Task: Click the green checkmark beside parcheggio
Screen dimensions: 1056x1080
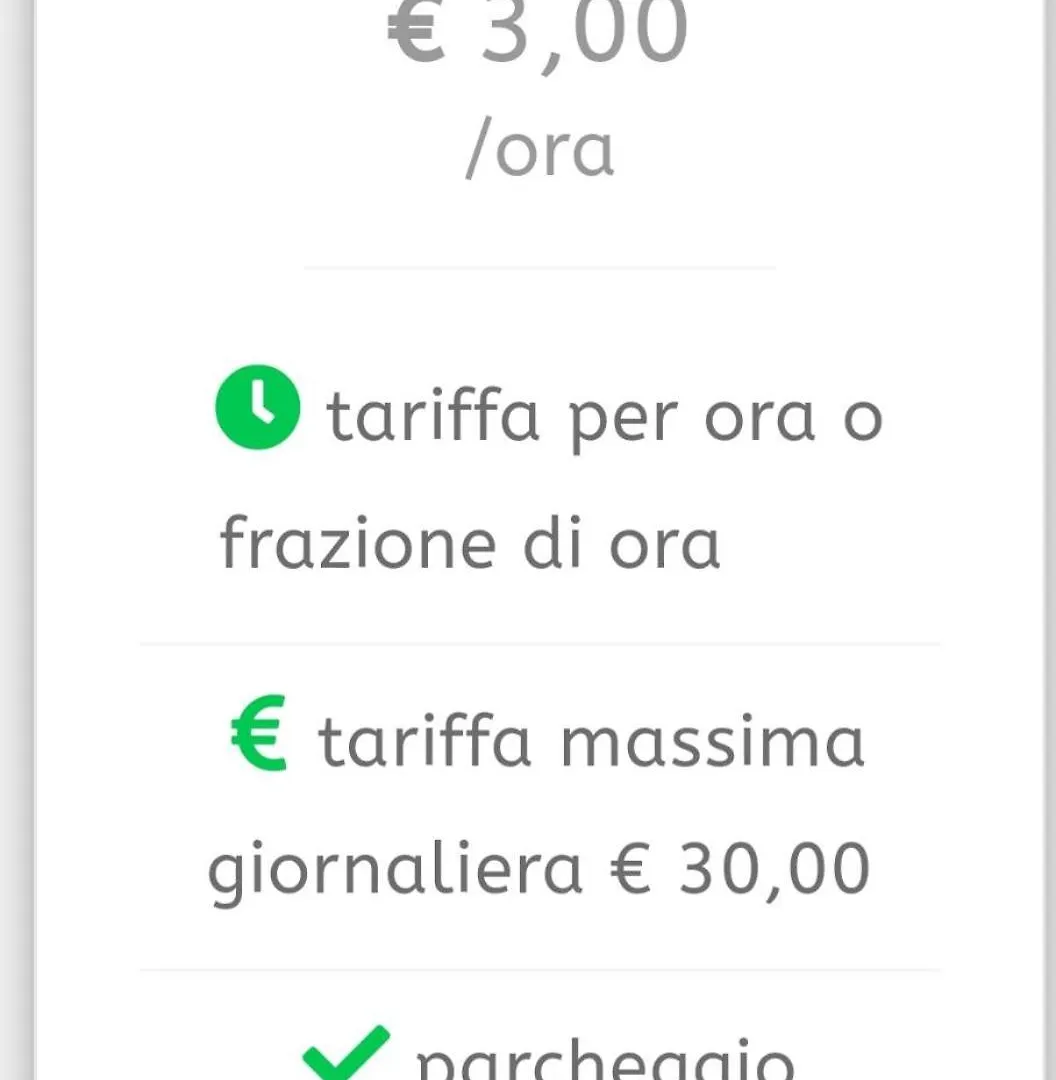Action: pos(346,1054)
